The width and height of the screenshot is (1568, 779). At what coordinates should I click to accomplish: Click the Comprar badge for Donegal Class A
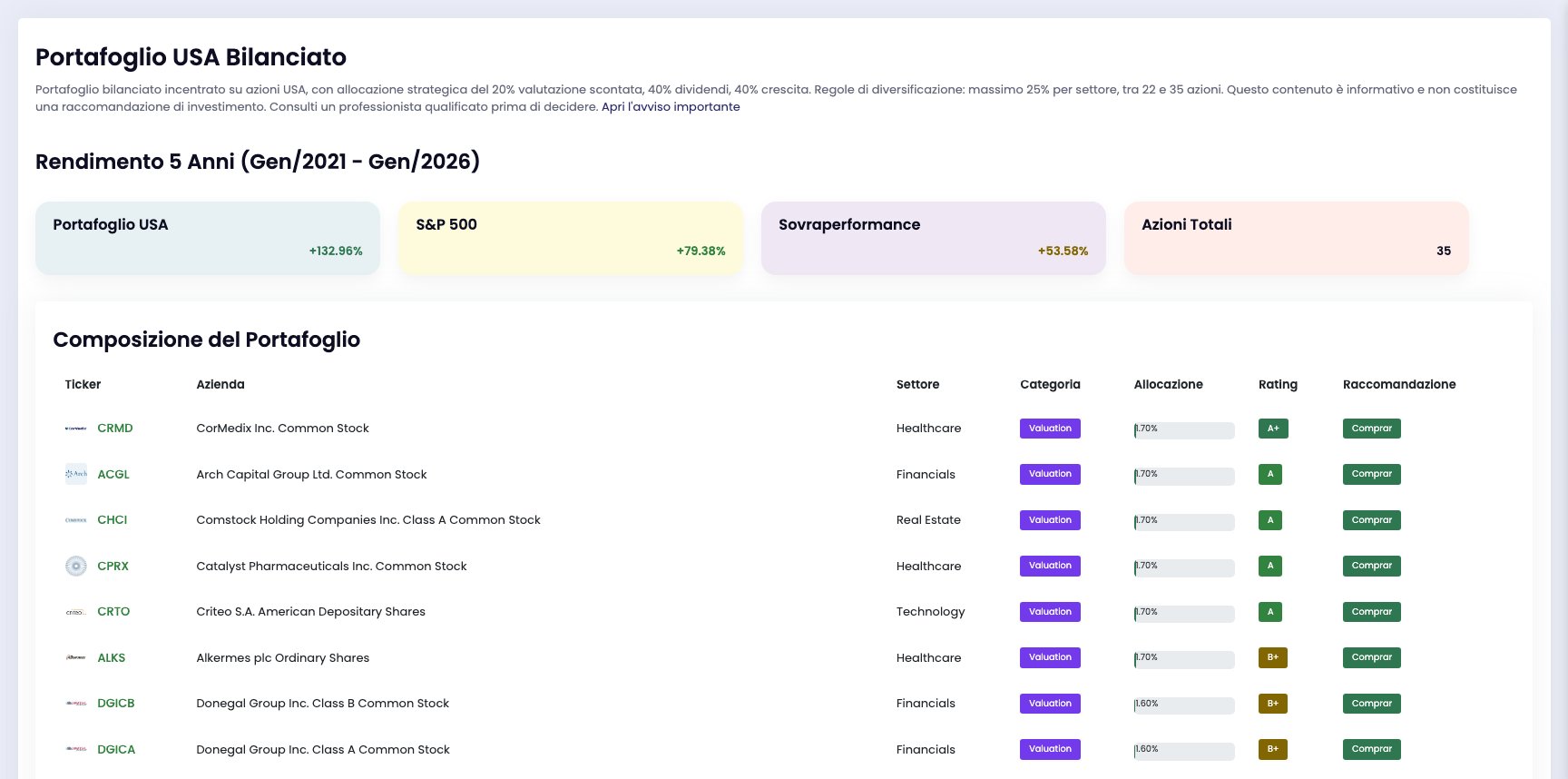1372,749
